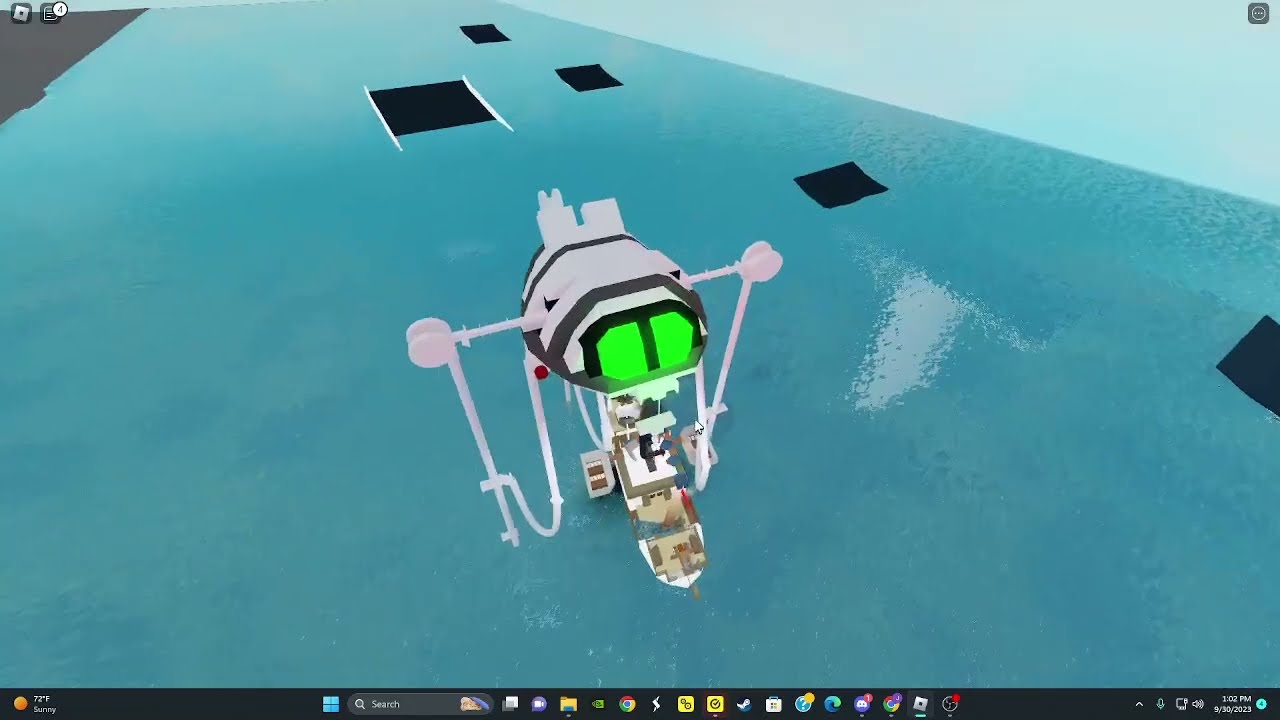
Task: Open the purple video chat app
Action: click(x=539, y=704)
